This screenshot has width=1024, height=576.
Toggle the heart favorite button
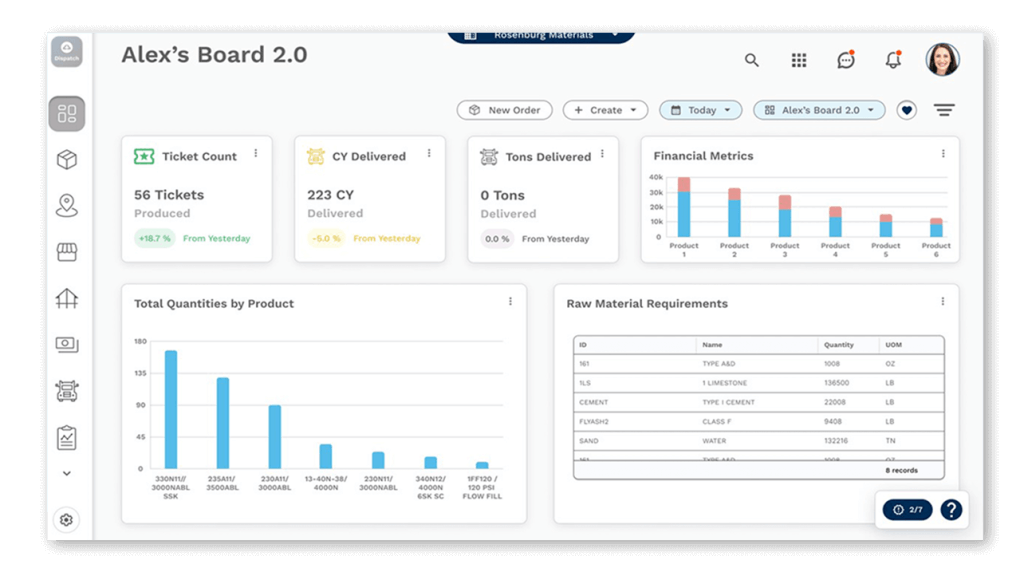click(906, 110)
